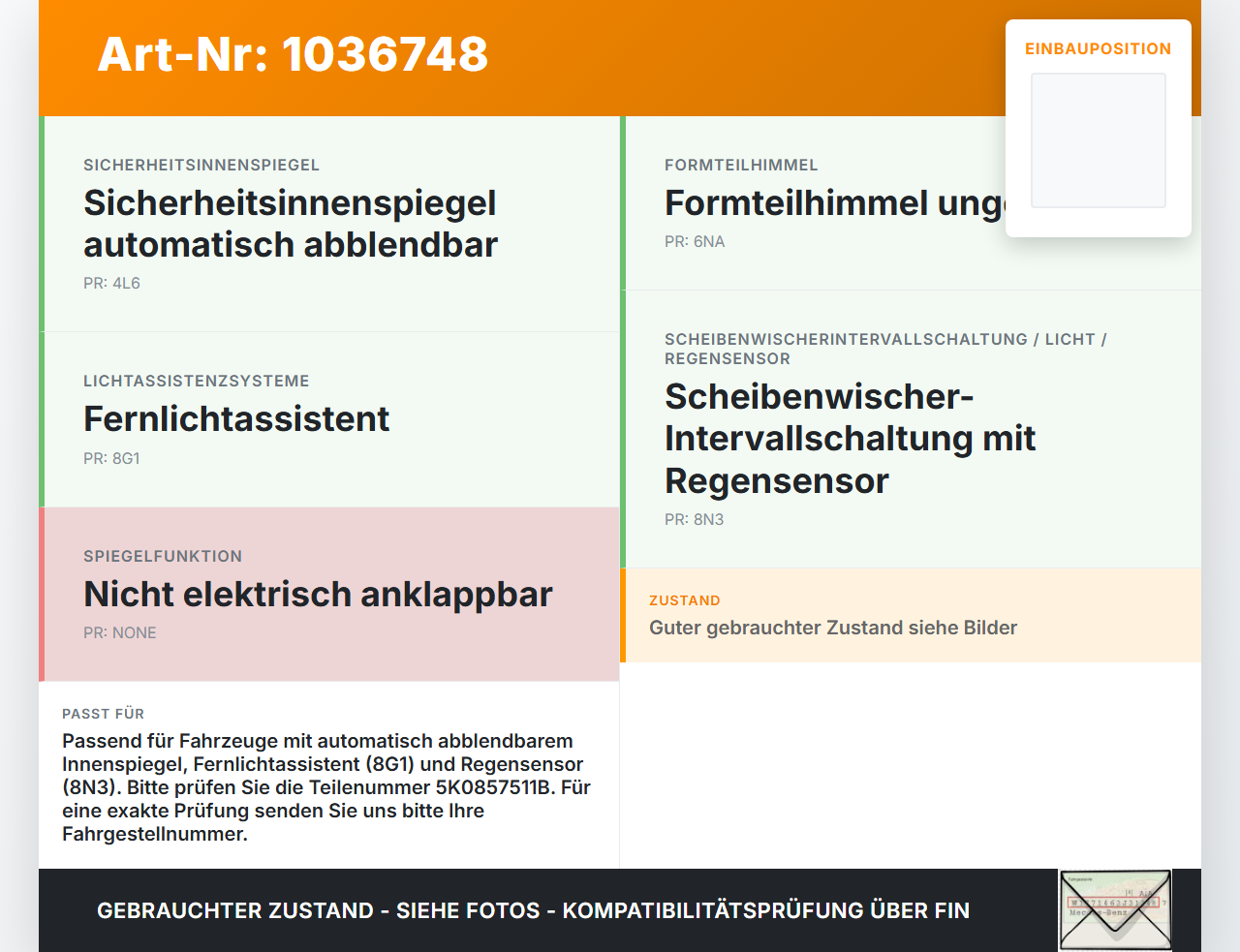
Task: Click the Lichtassistenzsysteme category label
Action: coord(197,381)
